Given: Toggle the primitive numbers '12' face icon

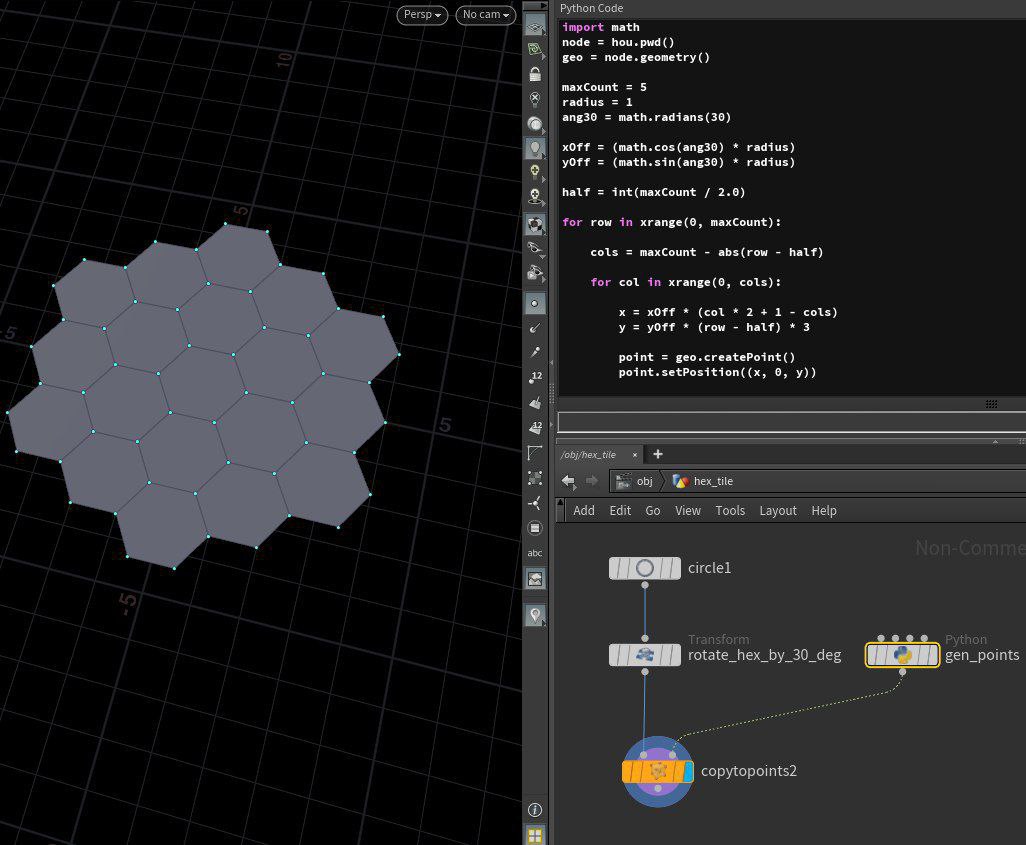Looking at the screenshot, I should click(535, 427).
